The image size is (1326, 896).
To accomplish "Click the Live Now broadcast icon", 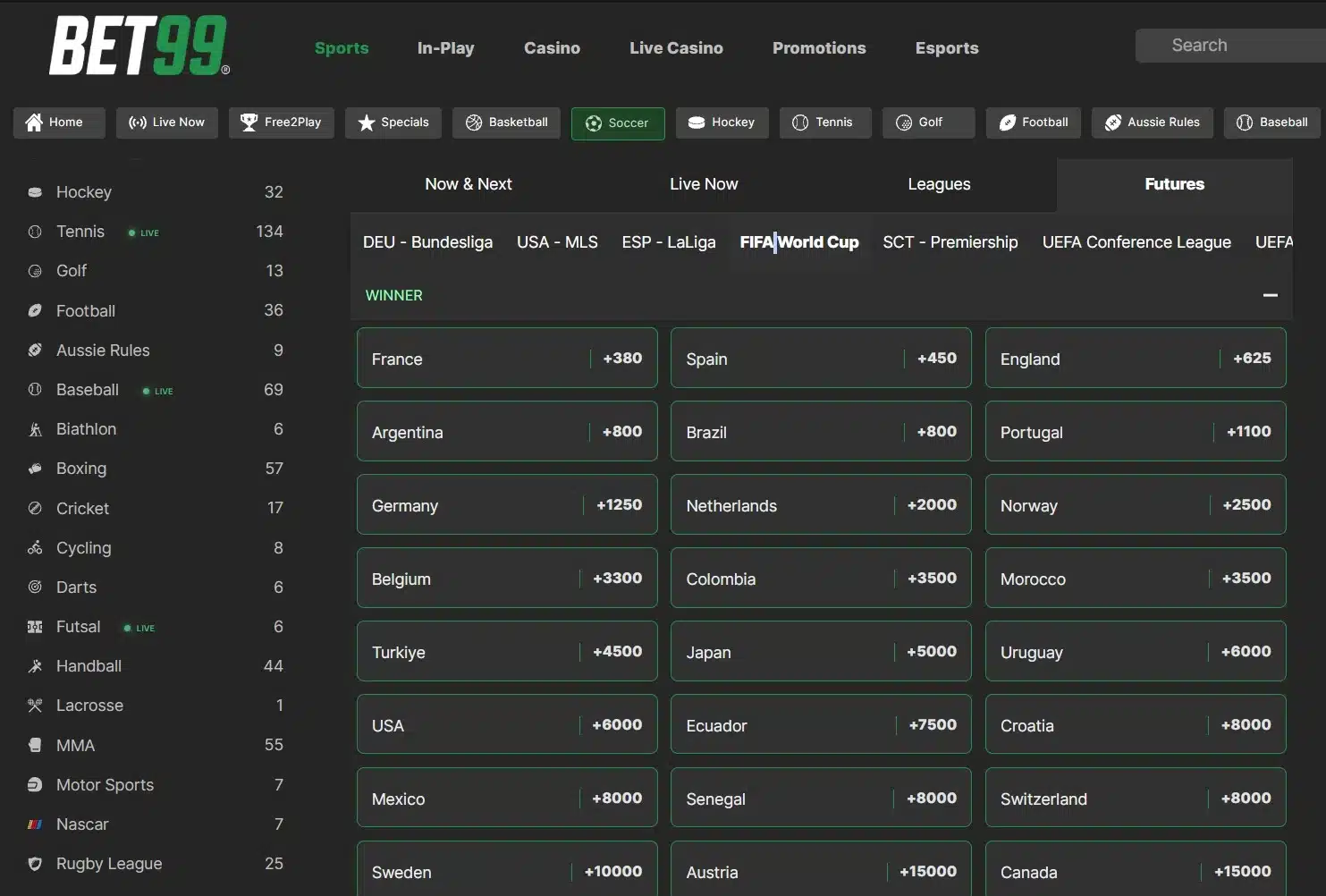I will click(x=138, y=123).
